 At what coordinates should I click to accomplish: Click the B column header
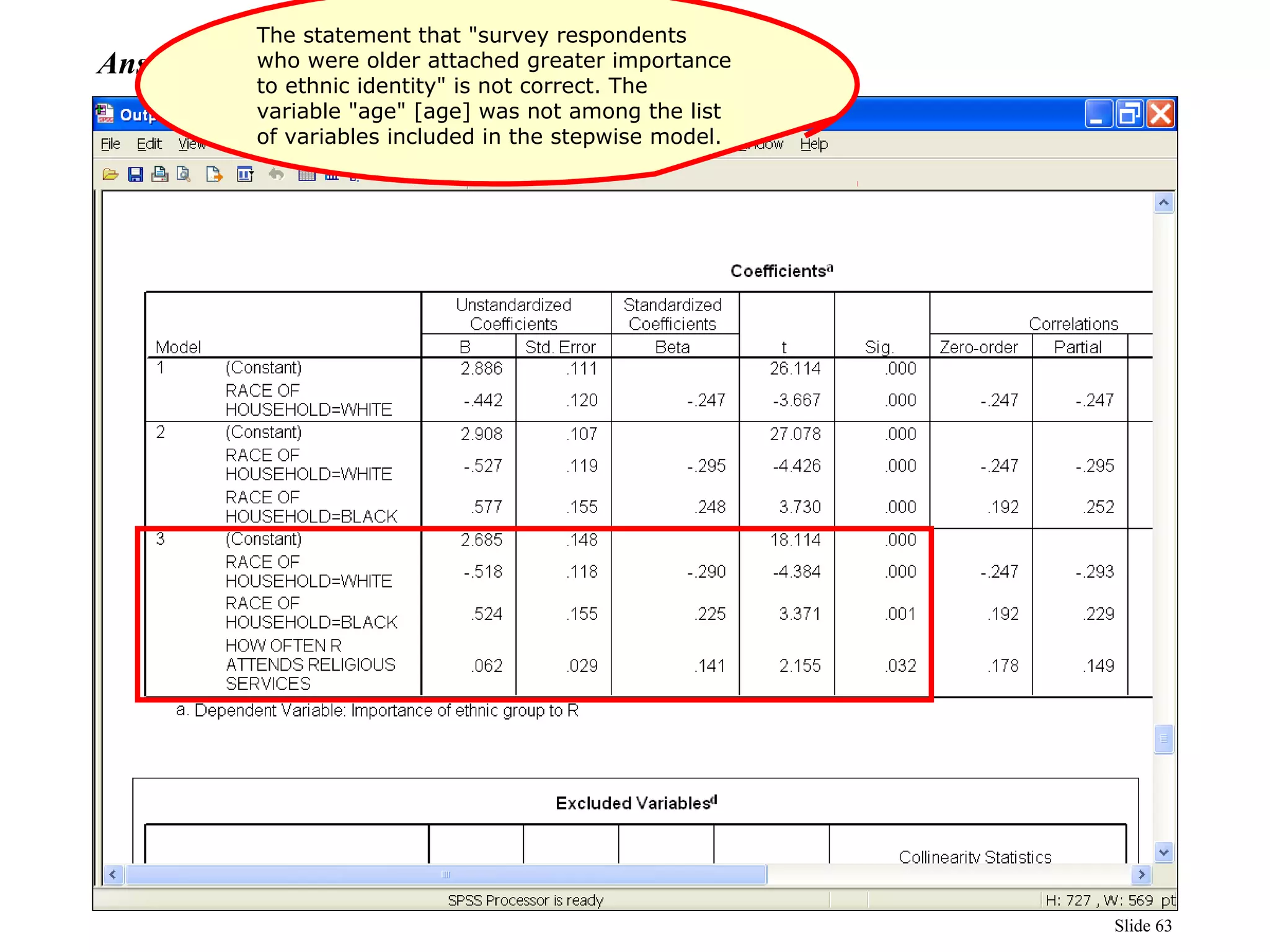(x=465, y=347)
